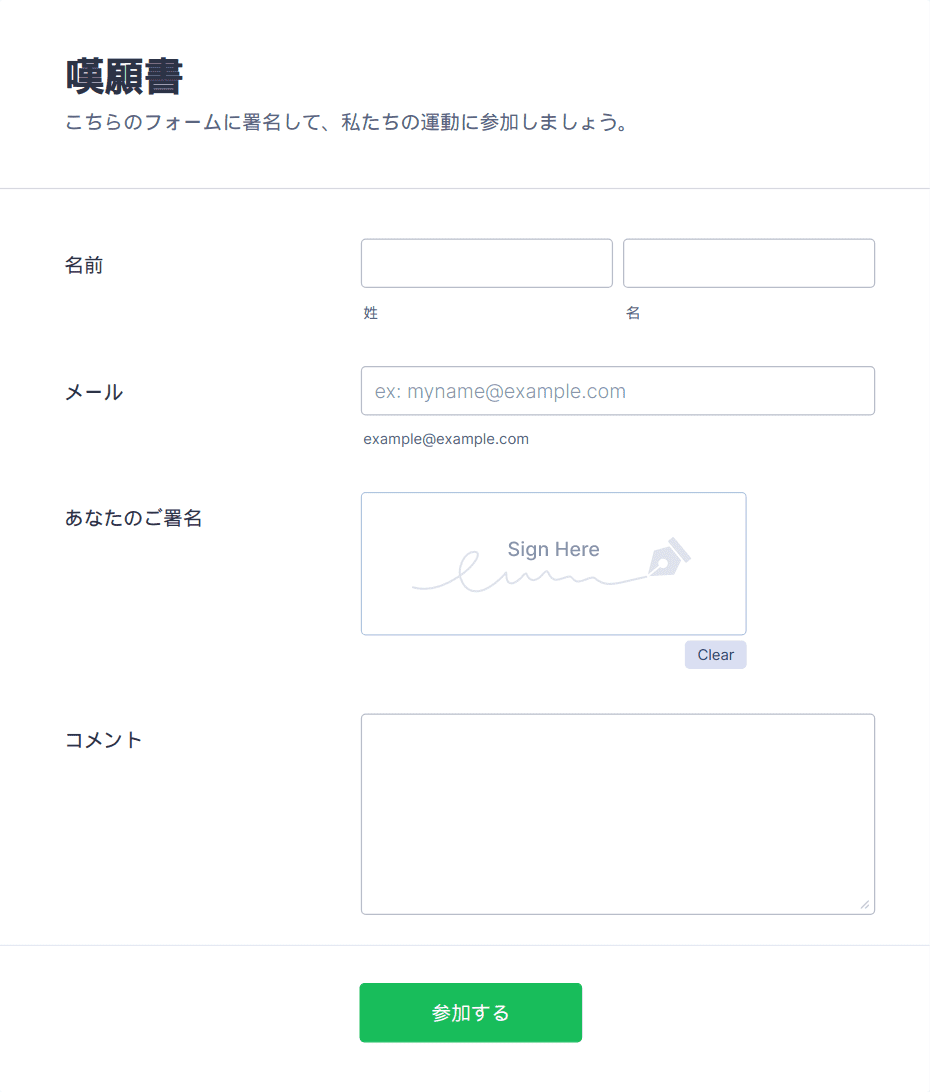The width and height of the screenshot is (930, 1092).
Task: Clear the signature with the Clear button
Action: point(715,655)
